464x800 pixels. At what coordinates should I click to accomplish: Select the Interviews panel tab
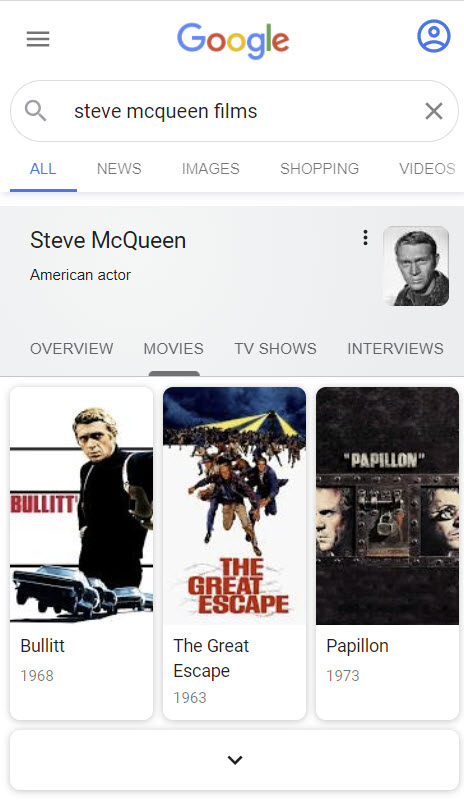click(x=395, y=348)
